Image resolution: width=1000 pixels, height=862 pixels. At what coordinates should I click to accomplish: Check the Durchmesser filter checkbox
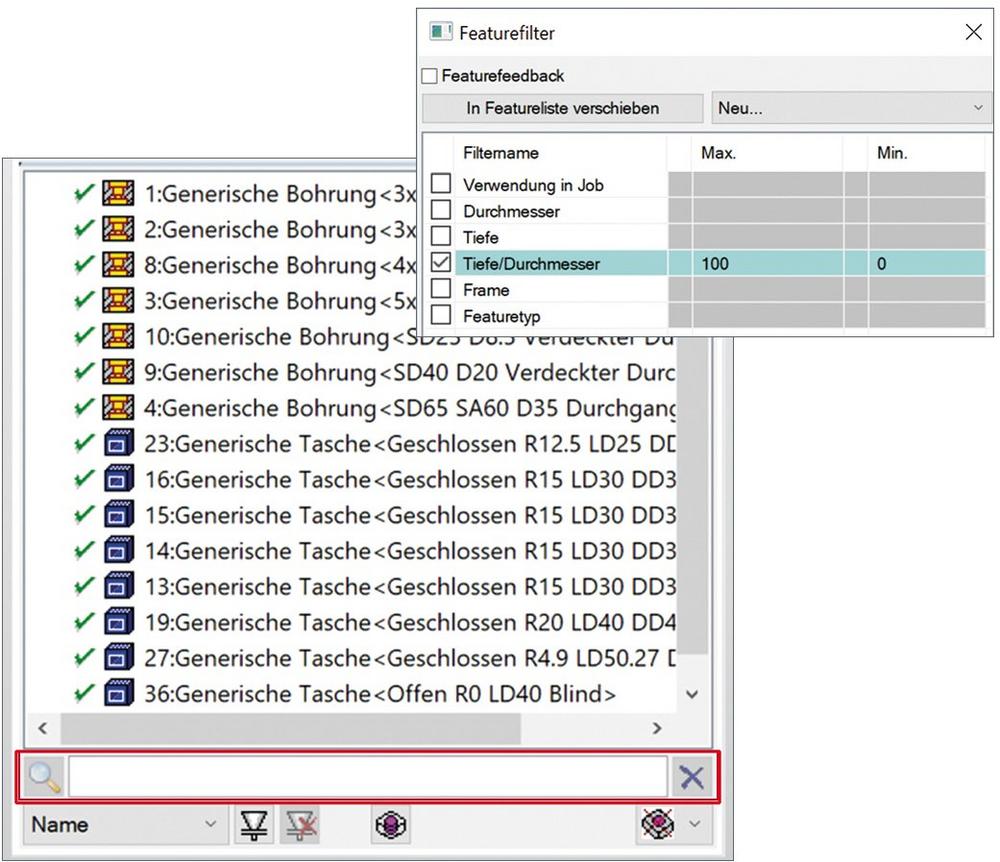click(441, 212)
